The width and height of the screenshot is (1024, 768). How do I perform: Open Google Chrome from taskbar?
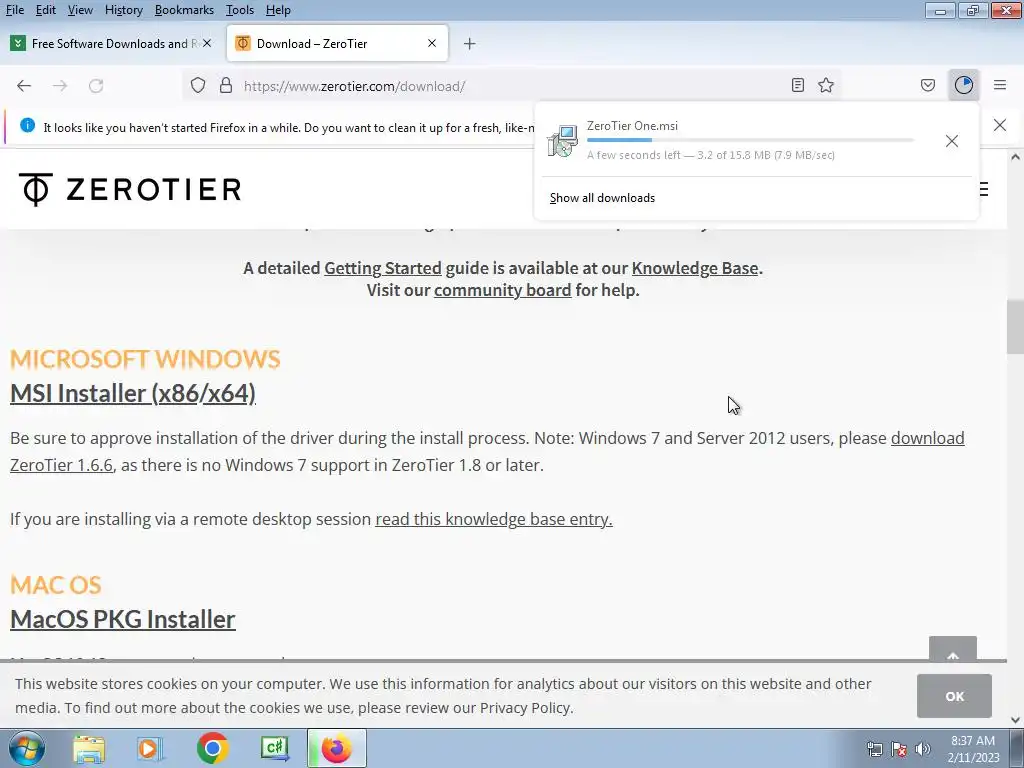tap(212, 748)
